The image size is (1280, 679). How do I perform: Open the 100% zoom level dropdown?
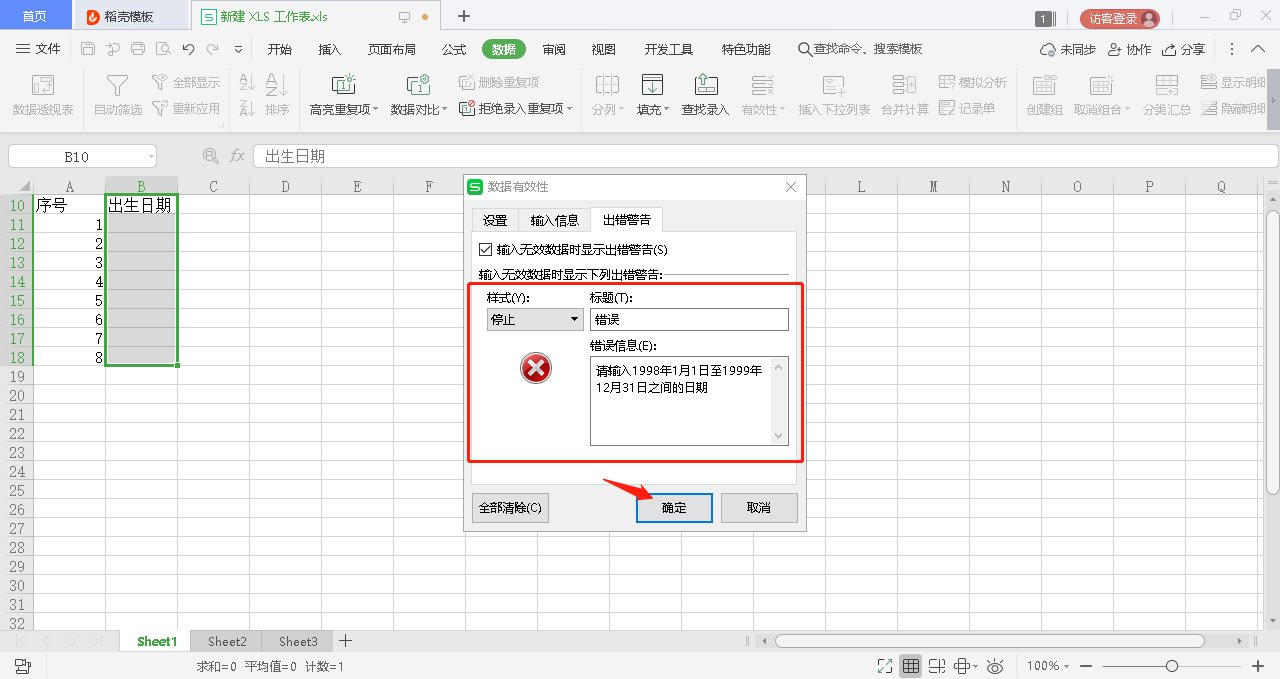coord(1048,666)
